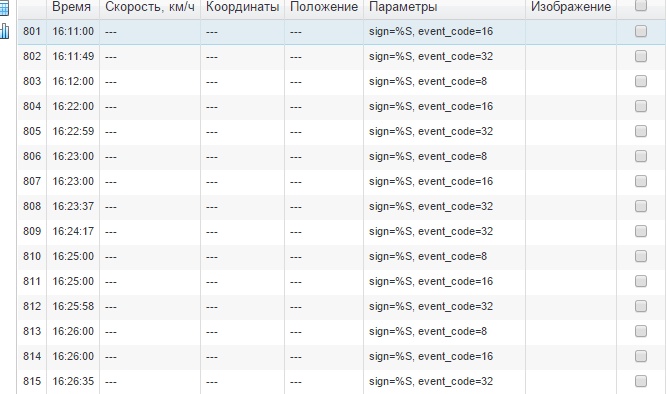Check the box for row 801
The image size is (666, 394).
pyautogui.click(x=641, y=31)
